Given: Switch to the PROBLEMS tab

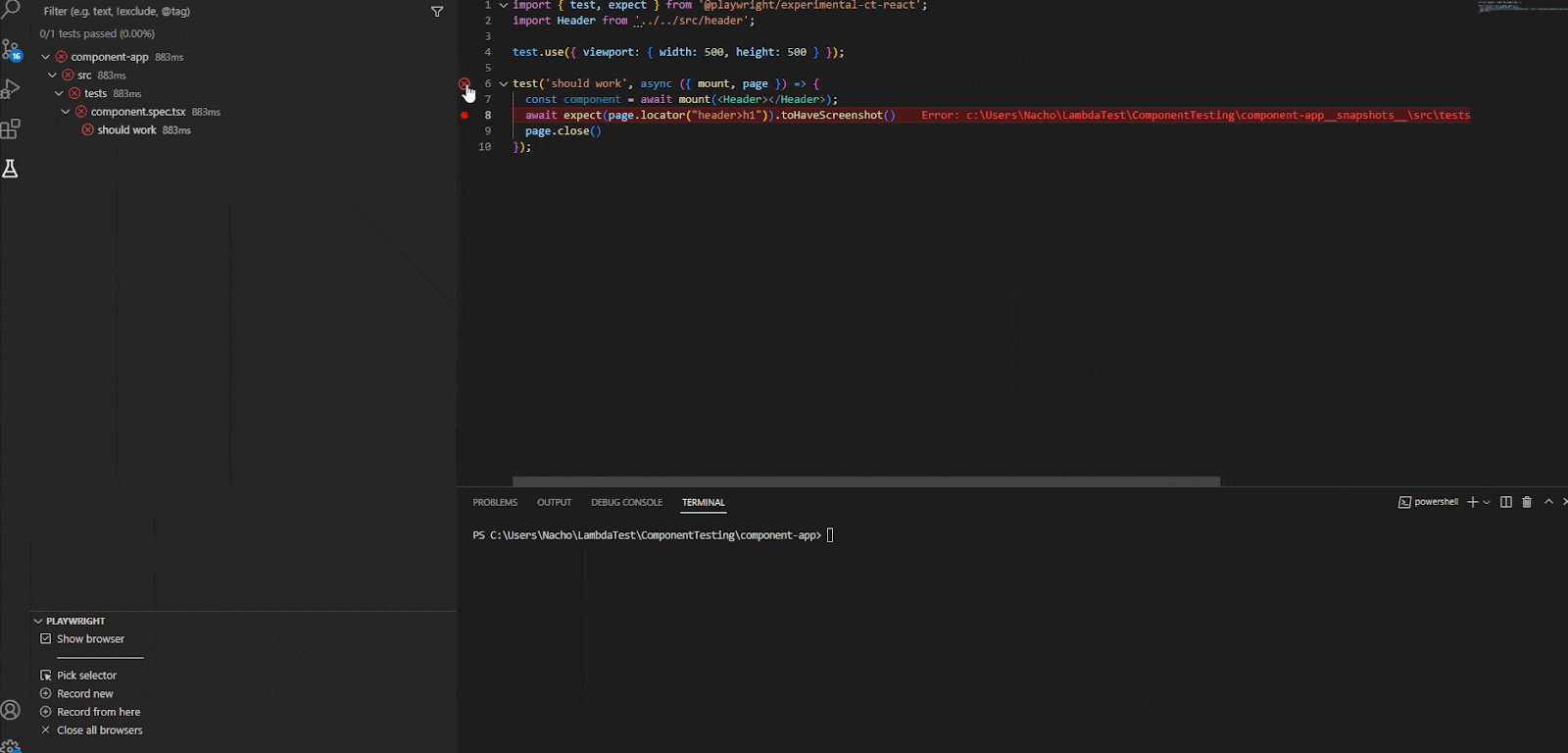Looking at the screenshot, I should click(495, 503).
